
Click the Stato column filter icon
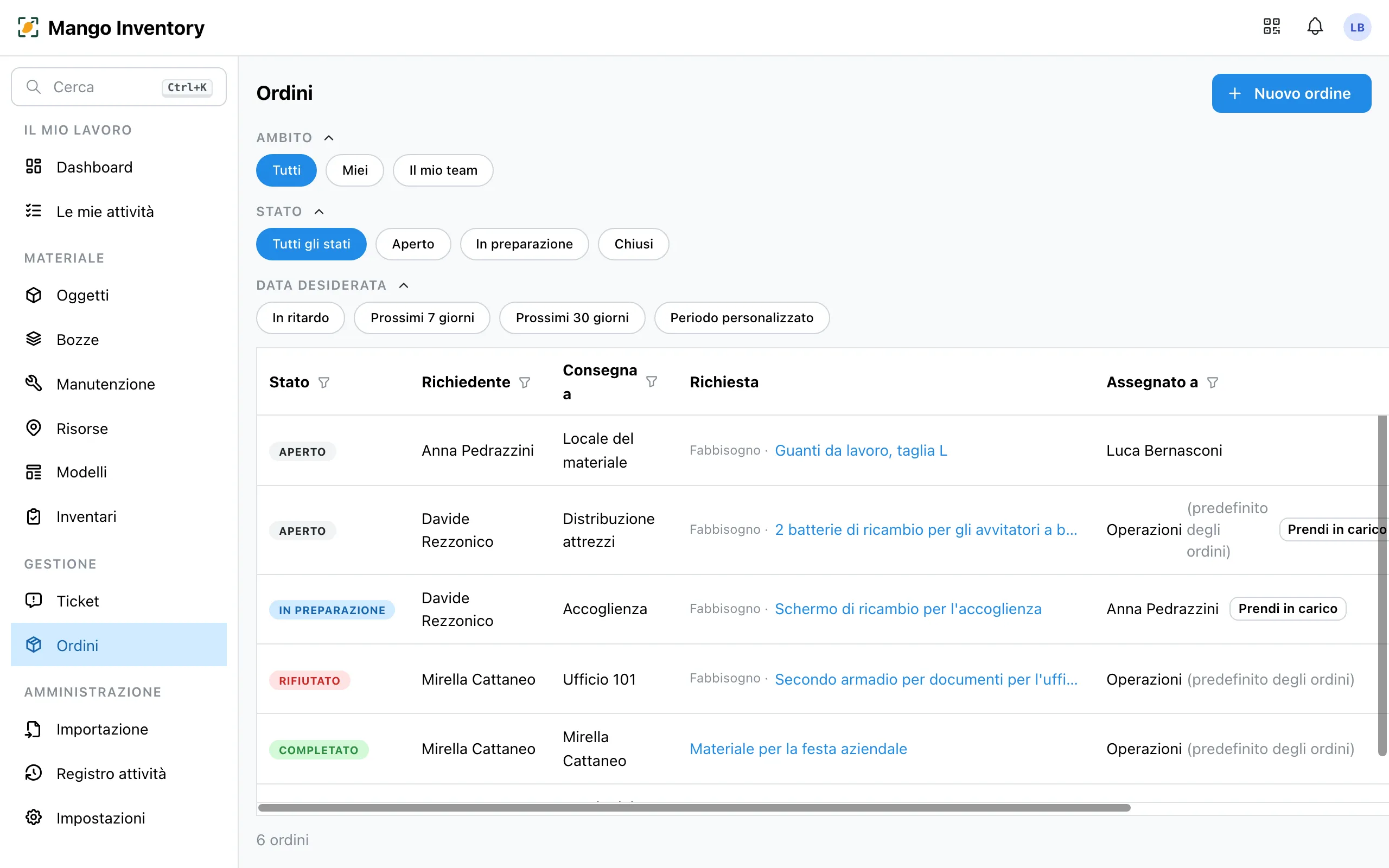click(324, 382)
